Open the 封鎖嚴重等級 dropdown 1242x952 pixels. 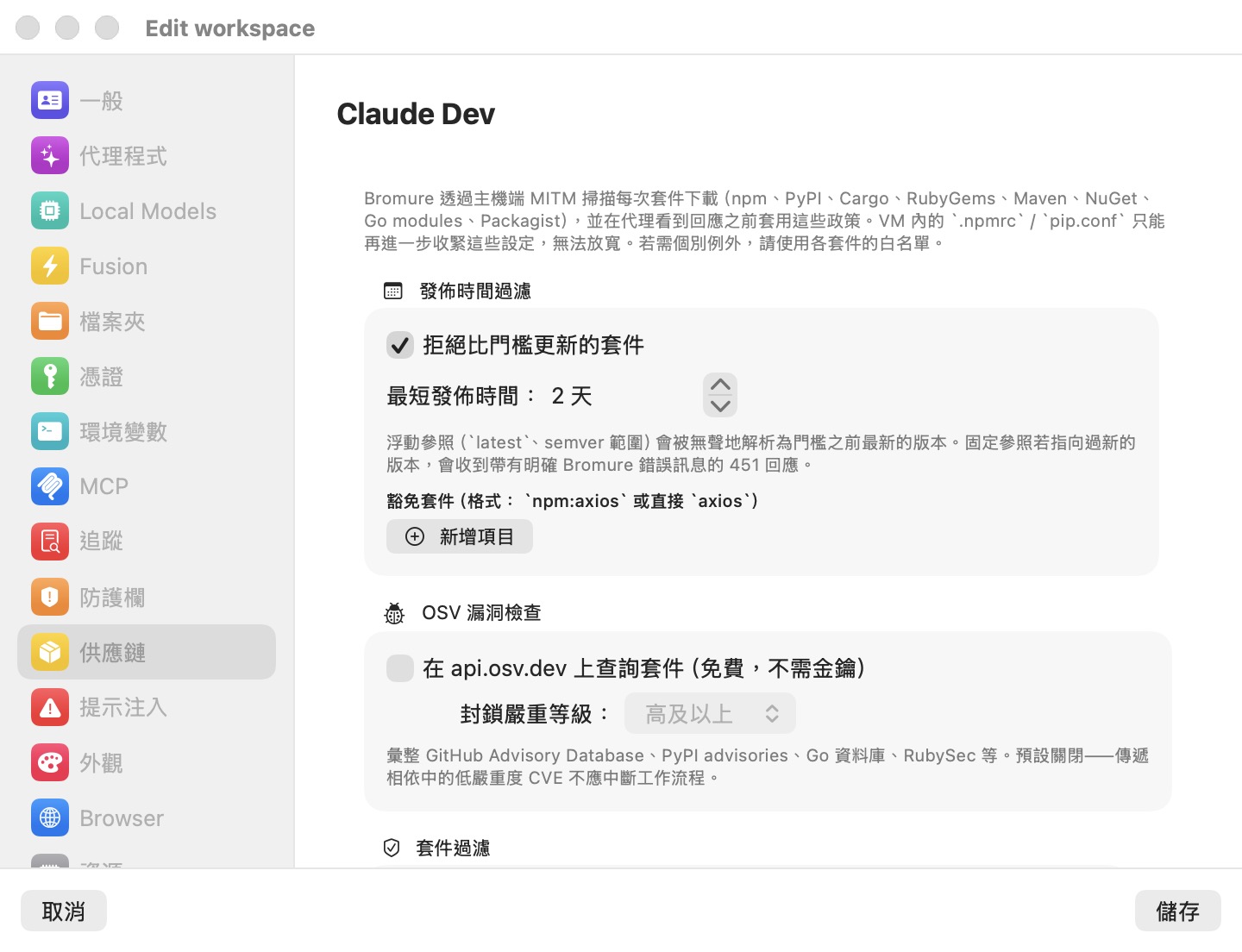coord(710,714)
